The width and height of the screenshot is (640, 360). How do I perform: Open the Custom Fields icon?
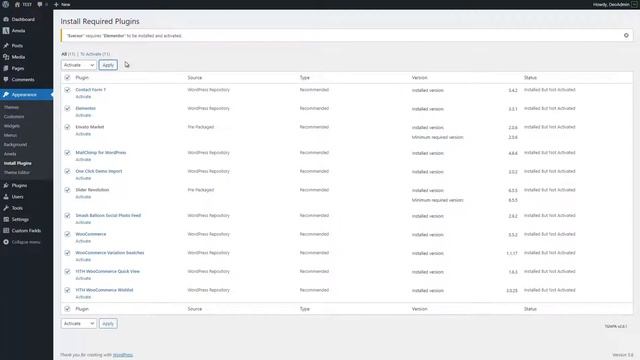pyautogui.click(x=6, y=231)
